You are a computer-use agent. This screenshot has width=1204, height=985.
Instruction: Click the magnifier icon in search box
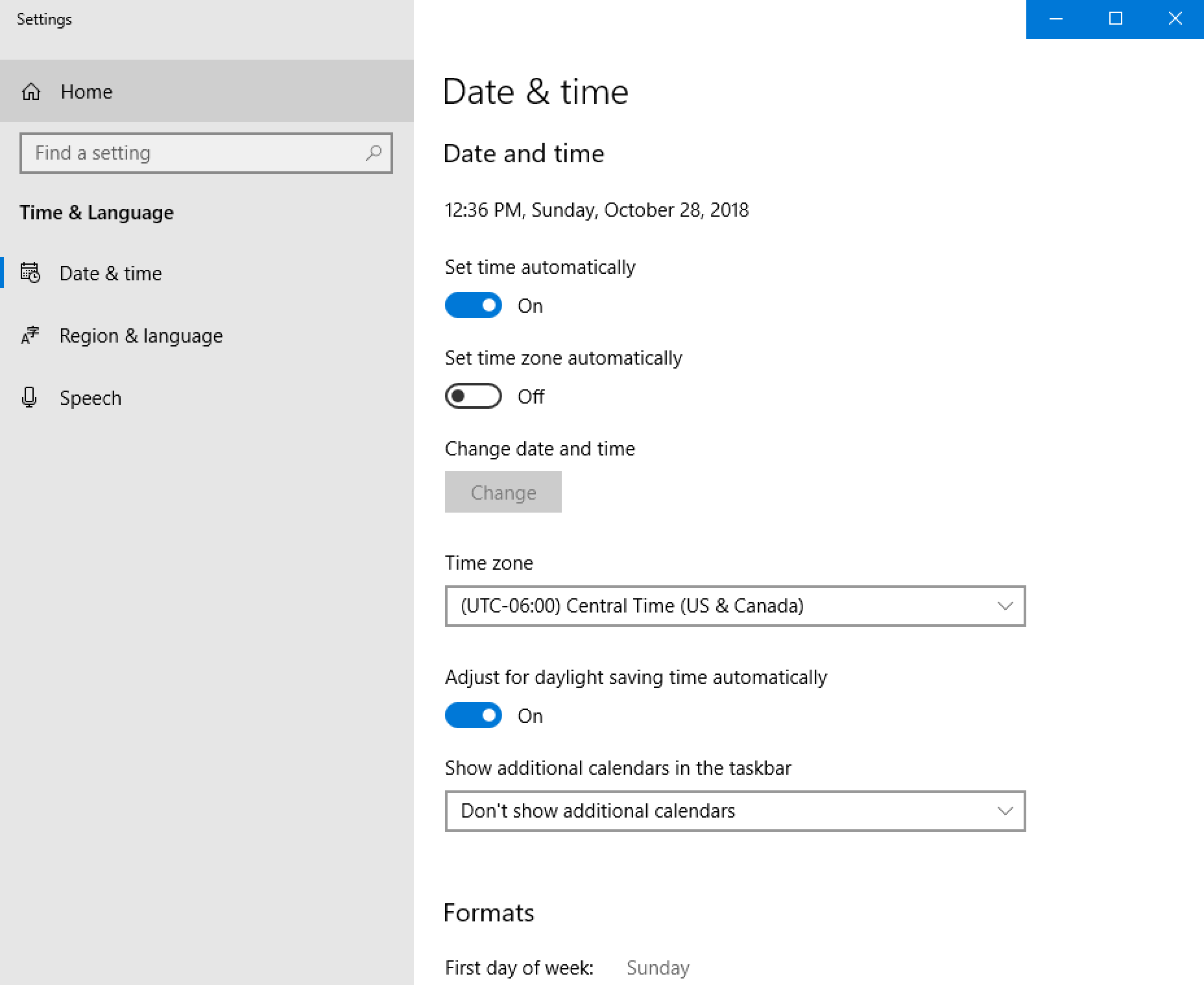coord(374,153)
